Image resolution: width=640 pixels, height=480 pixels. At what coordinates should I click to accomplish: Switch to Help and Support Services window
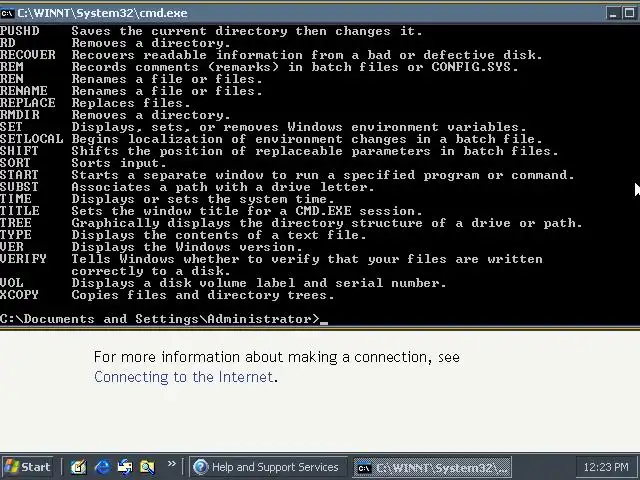point(269,467)
